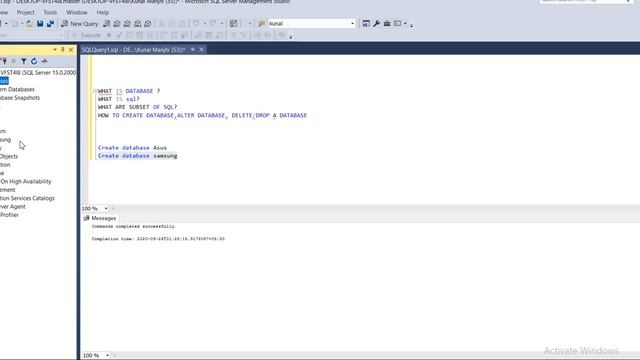Image resolution: width=640 pixels, height=360 pixels.
Task: Click Object Explorer disconnect plug icon
Action: (4, 61)
